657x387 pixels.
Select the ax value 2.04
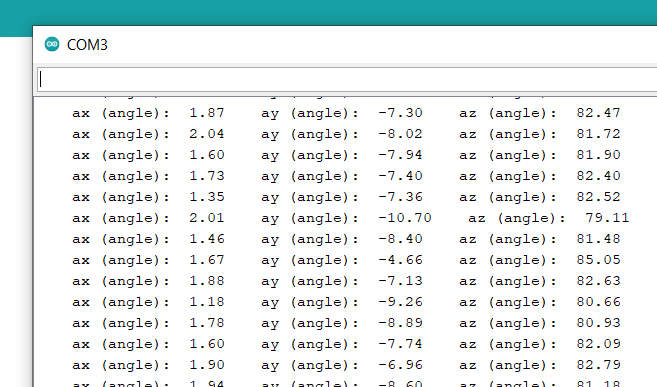tap(207, 134)
